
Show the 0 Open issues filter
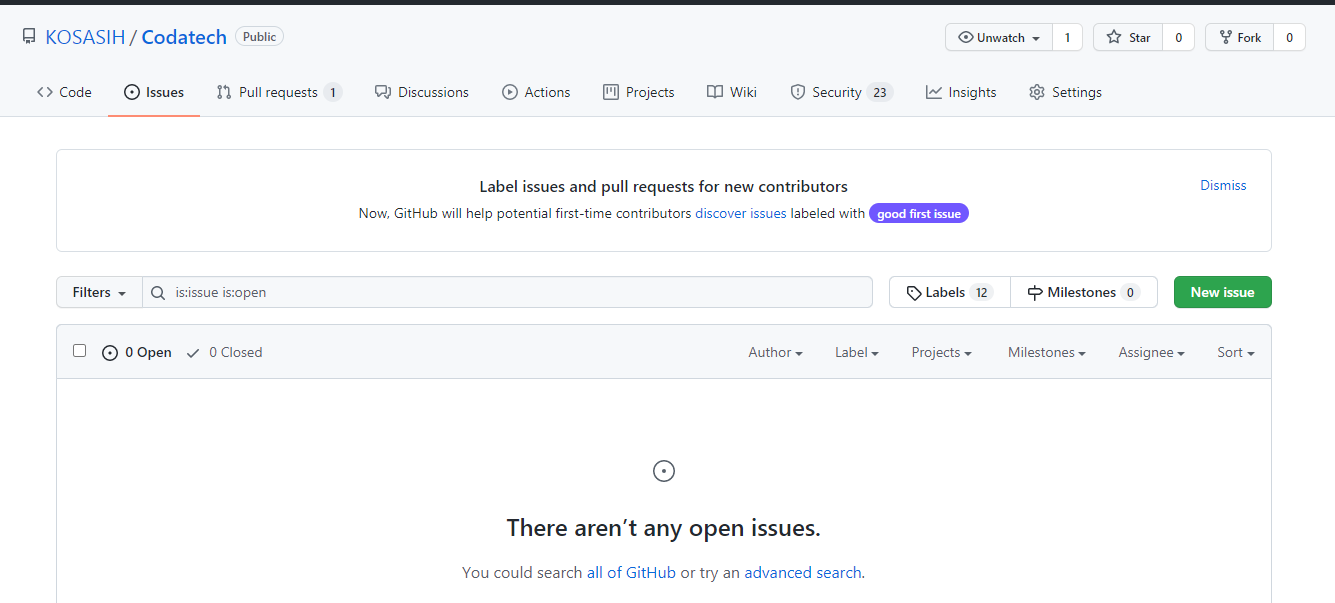click(137, 352)
